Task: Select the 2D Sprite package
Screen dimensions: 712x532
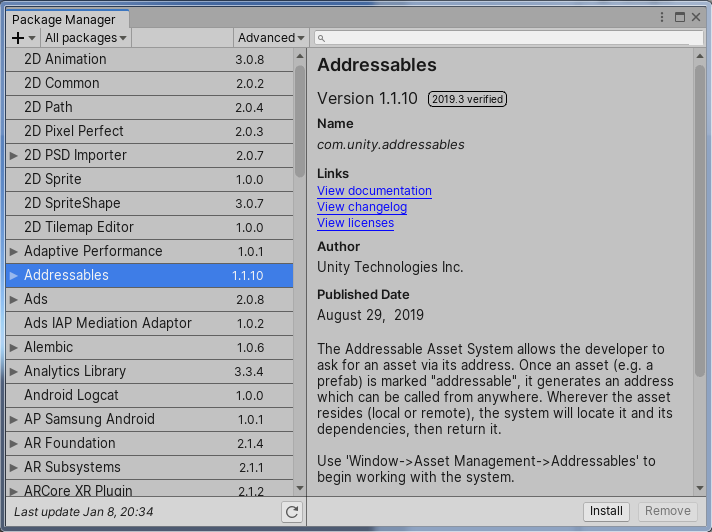Action: pos(149,180)
